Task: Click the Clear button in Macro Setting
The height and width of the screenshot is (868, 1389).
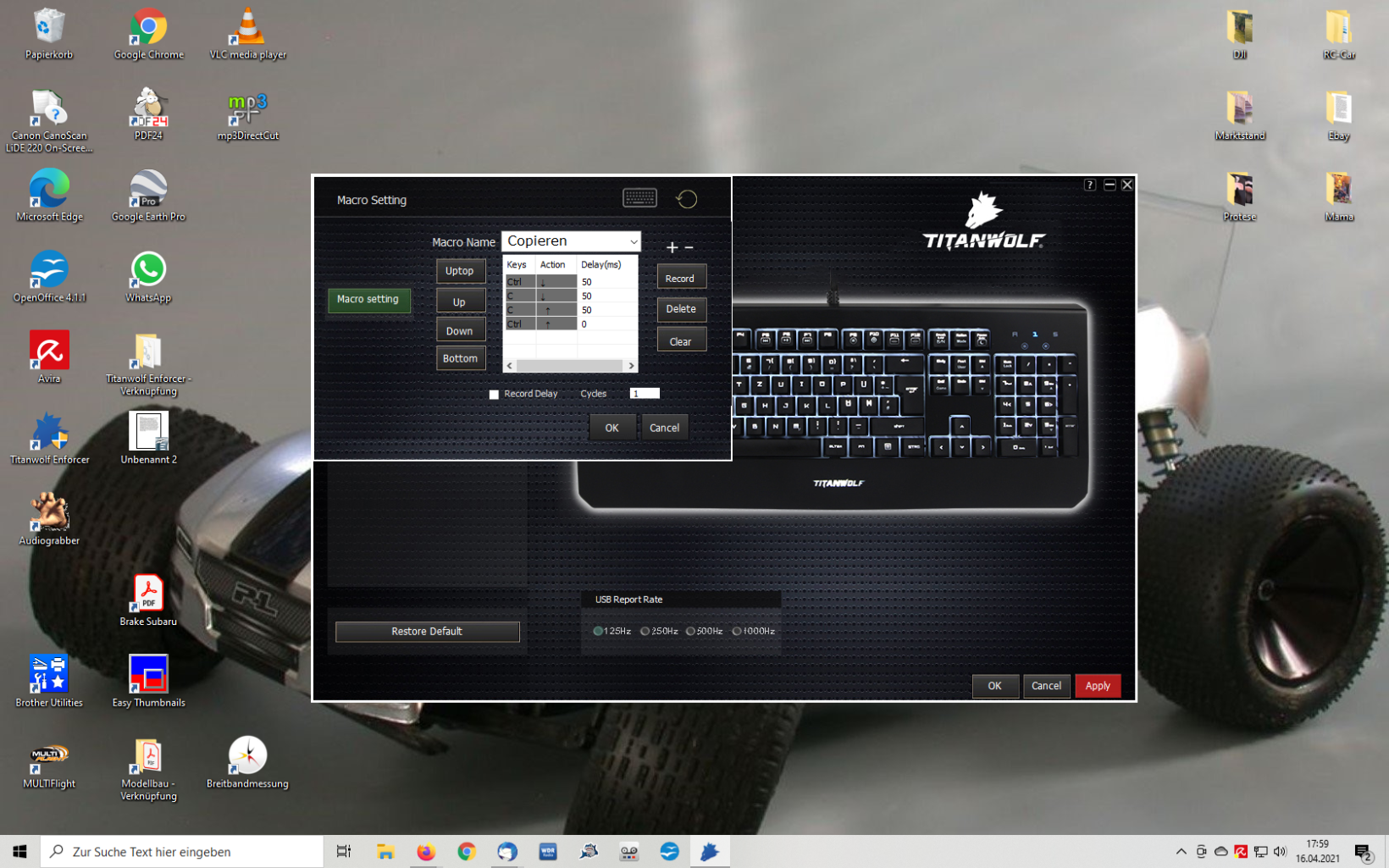Action: tap(681, 340)
